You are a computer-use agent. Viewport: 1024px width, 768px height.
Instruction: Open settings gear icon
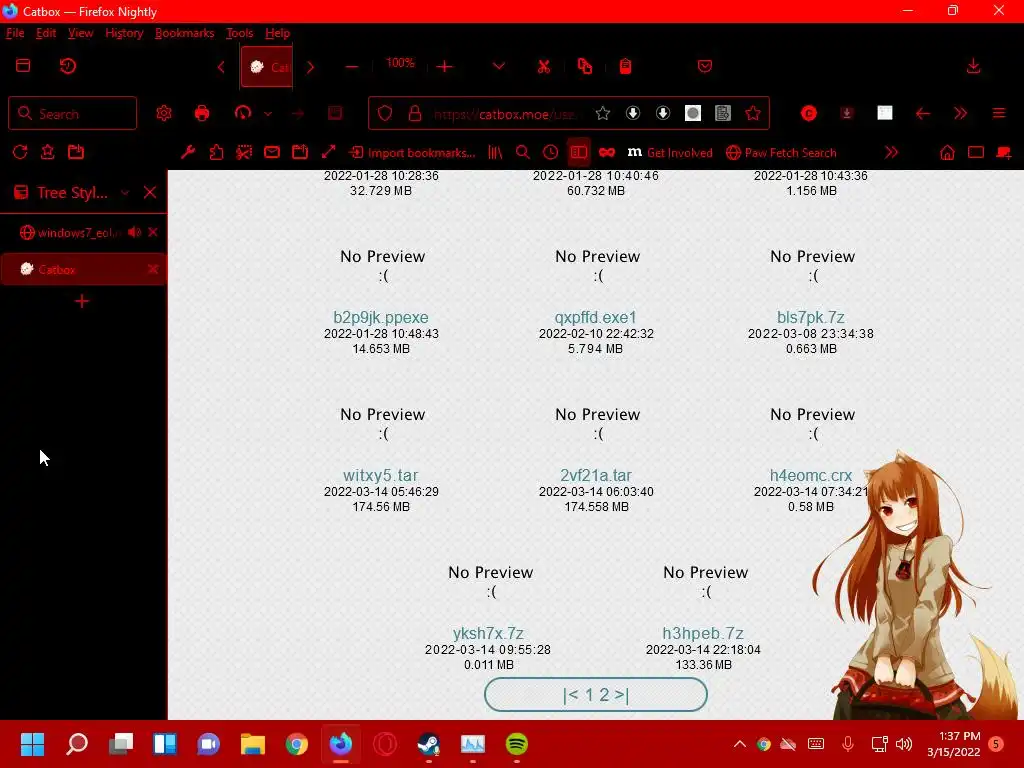(x=164, y=114)
